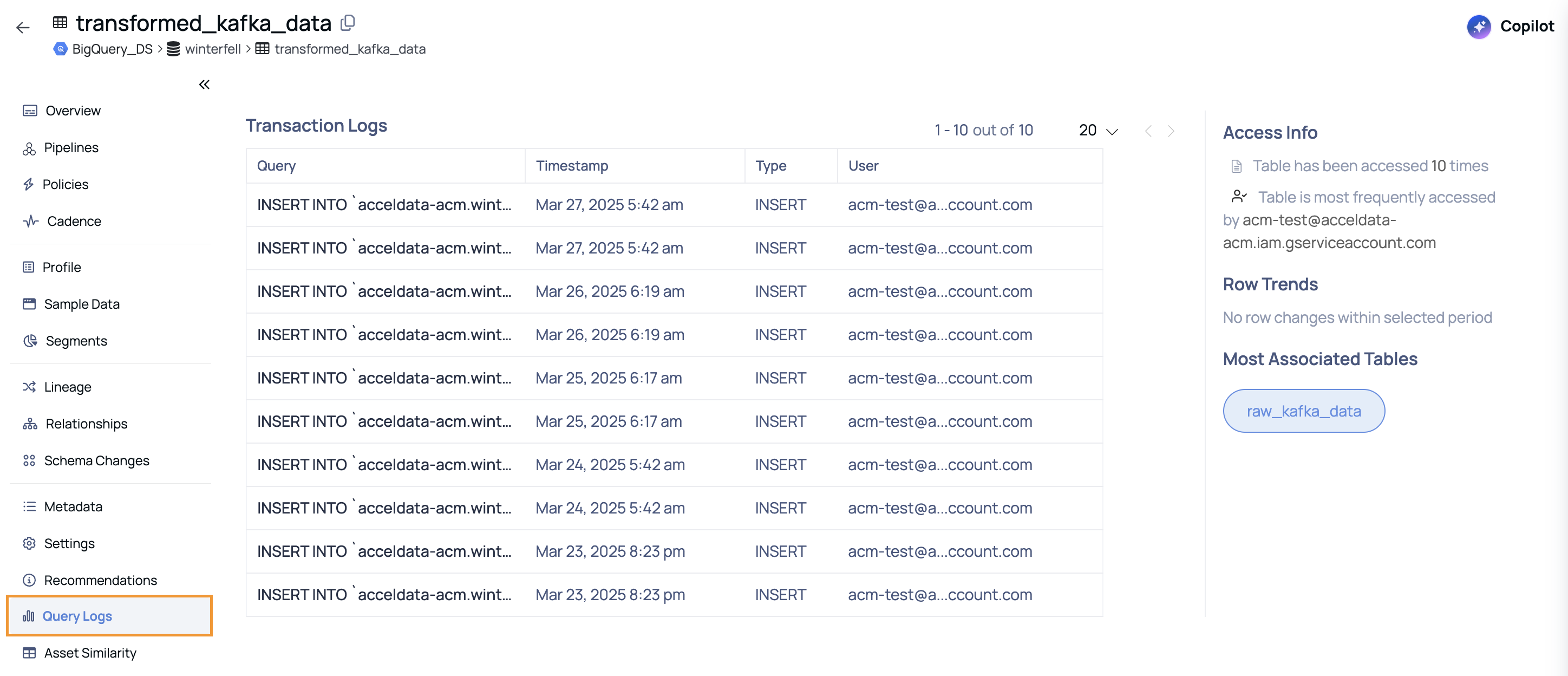1568x676 pixels.
Task: Select the Schema Changes item
Action: point(97,460)
